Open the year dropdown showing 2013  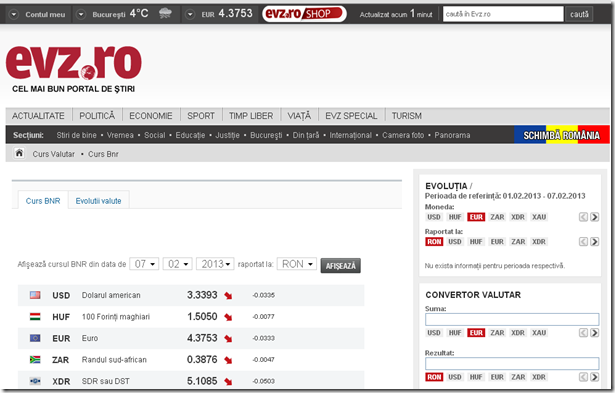215,264
